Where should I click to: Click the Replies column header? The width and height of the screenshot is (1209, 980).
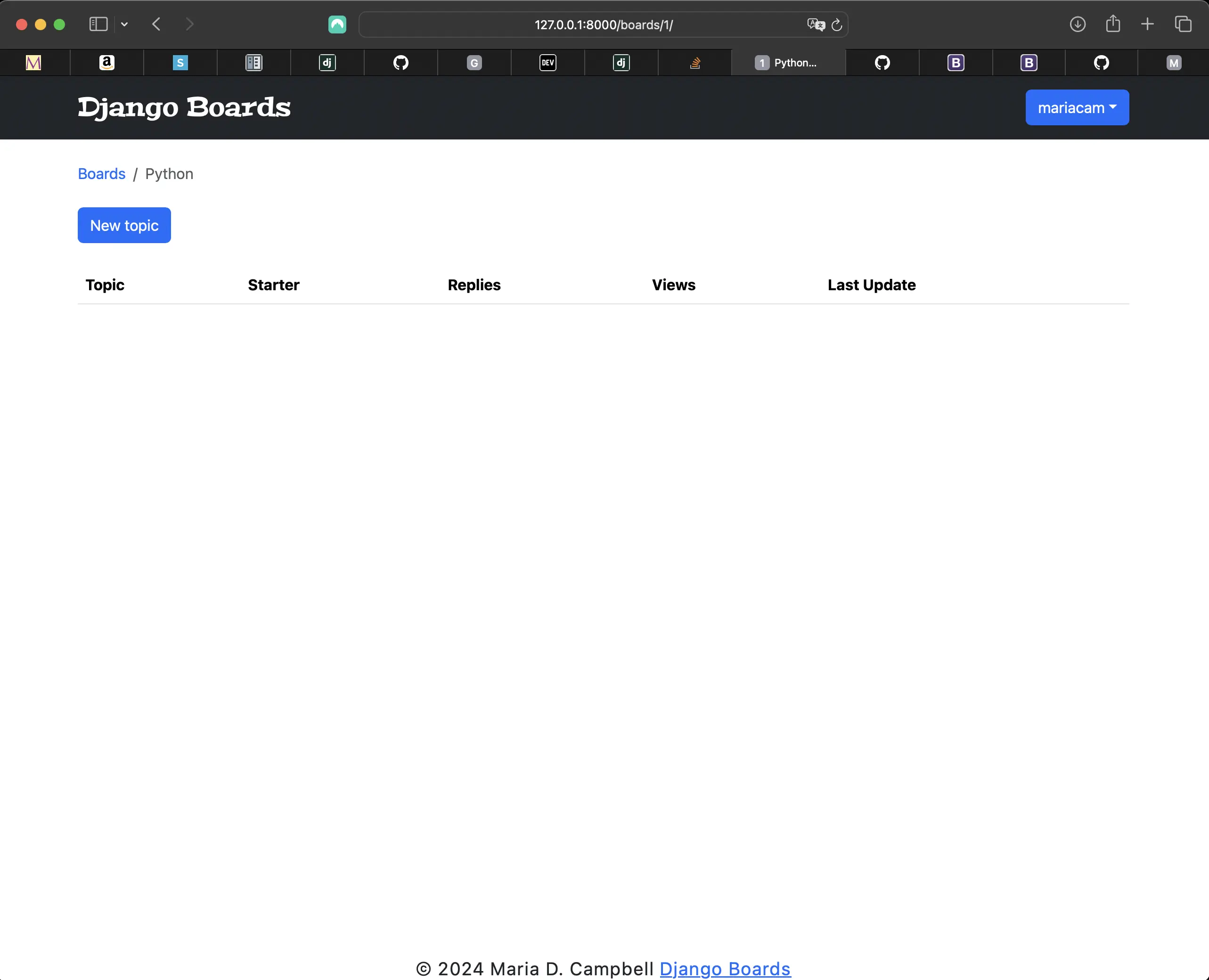tap(474, 285)
